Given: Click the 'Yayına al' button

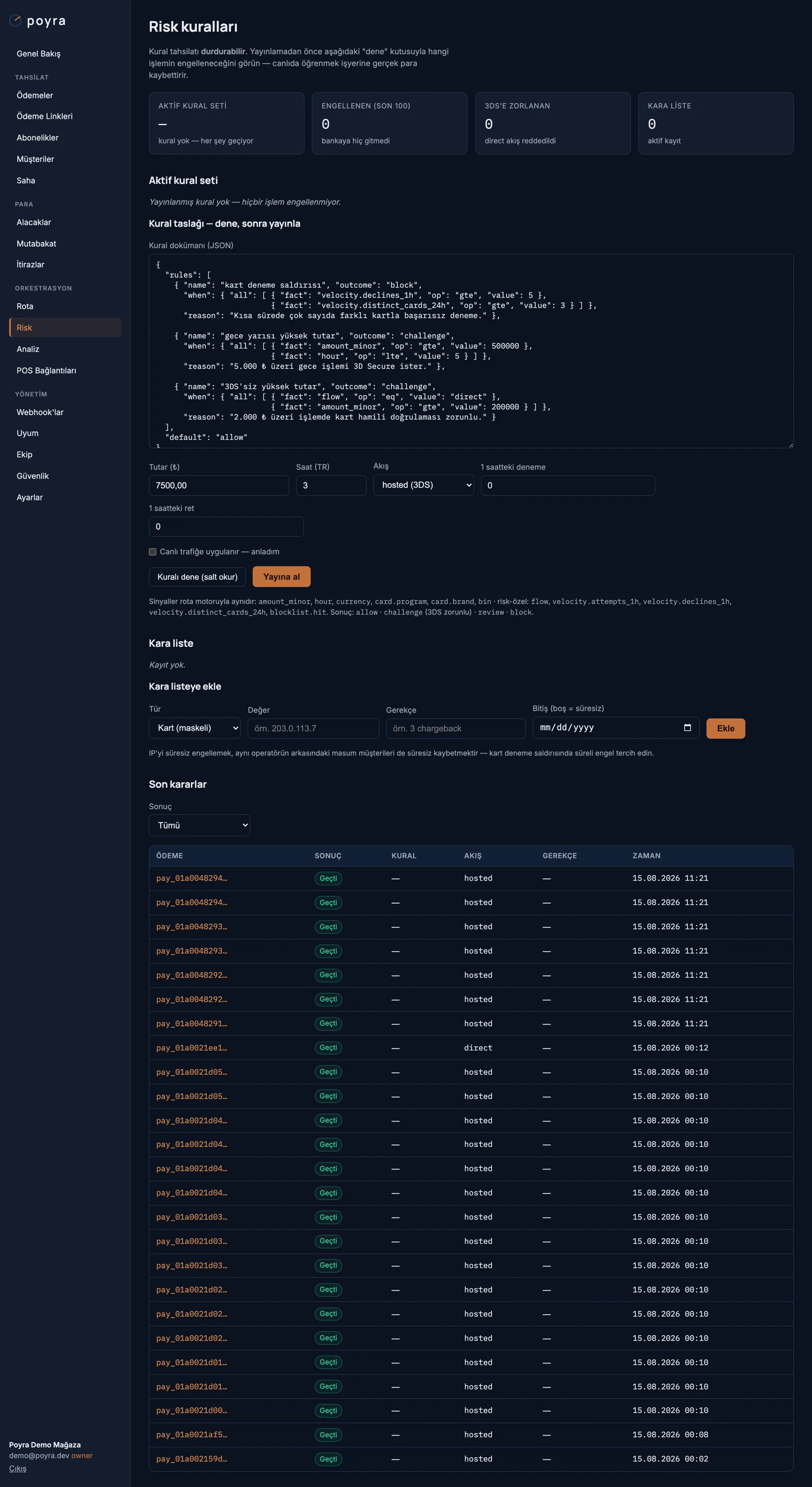Looking at the screenshot, I should click(x=282, y=577).
